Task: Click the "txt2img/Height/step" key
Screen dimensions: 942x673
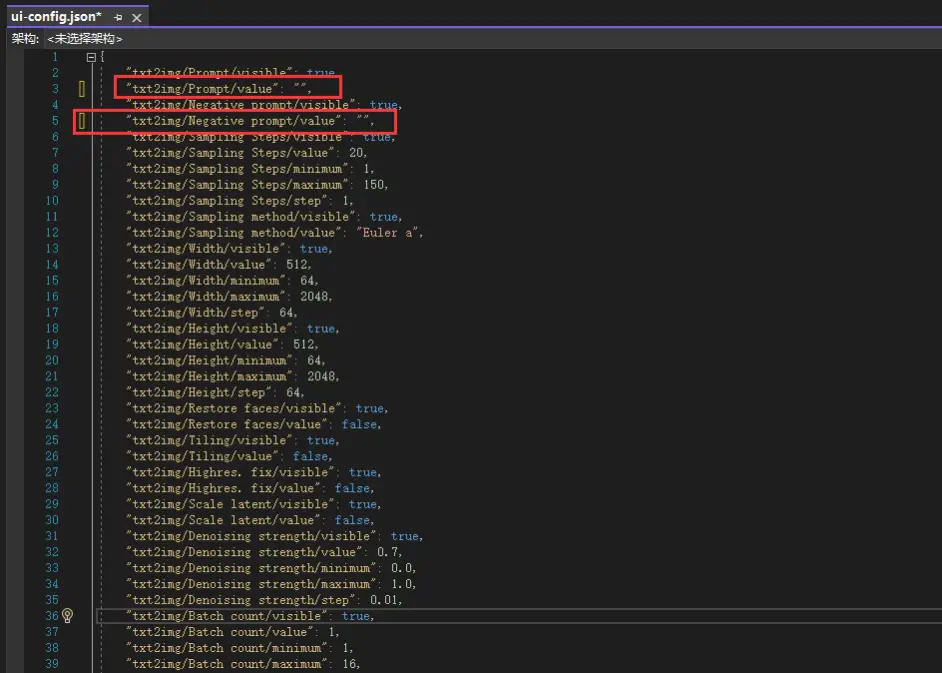Action: [198, 392]
